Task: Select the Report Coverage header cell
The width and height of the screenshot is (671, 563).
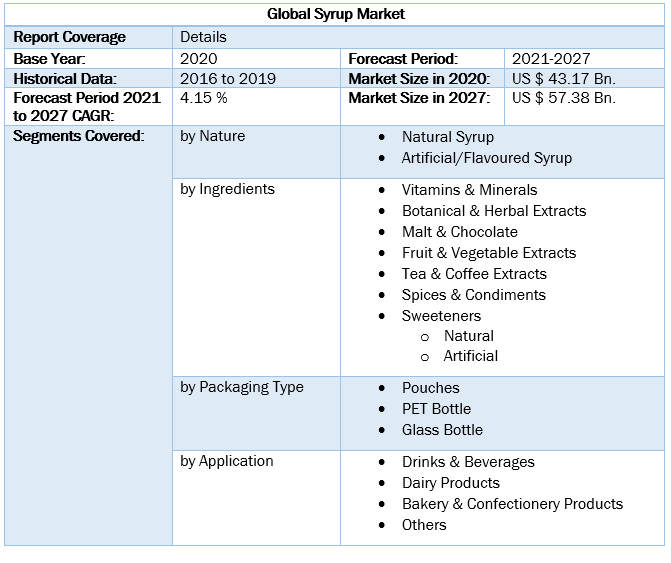Action: pos(70,37)
